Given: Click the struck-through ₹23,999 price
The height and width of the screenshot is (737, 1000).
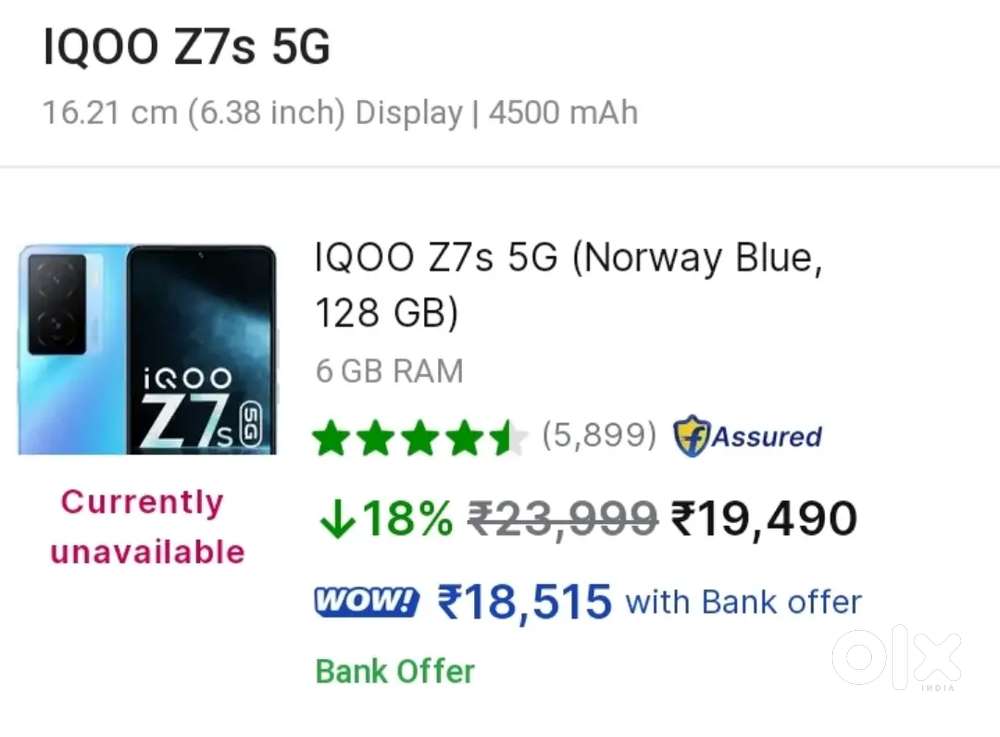Looking at the screenshot, I should pos(562,520).
